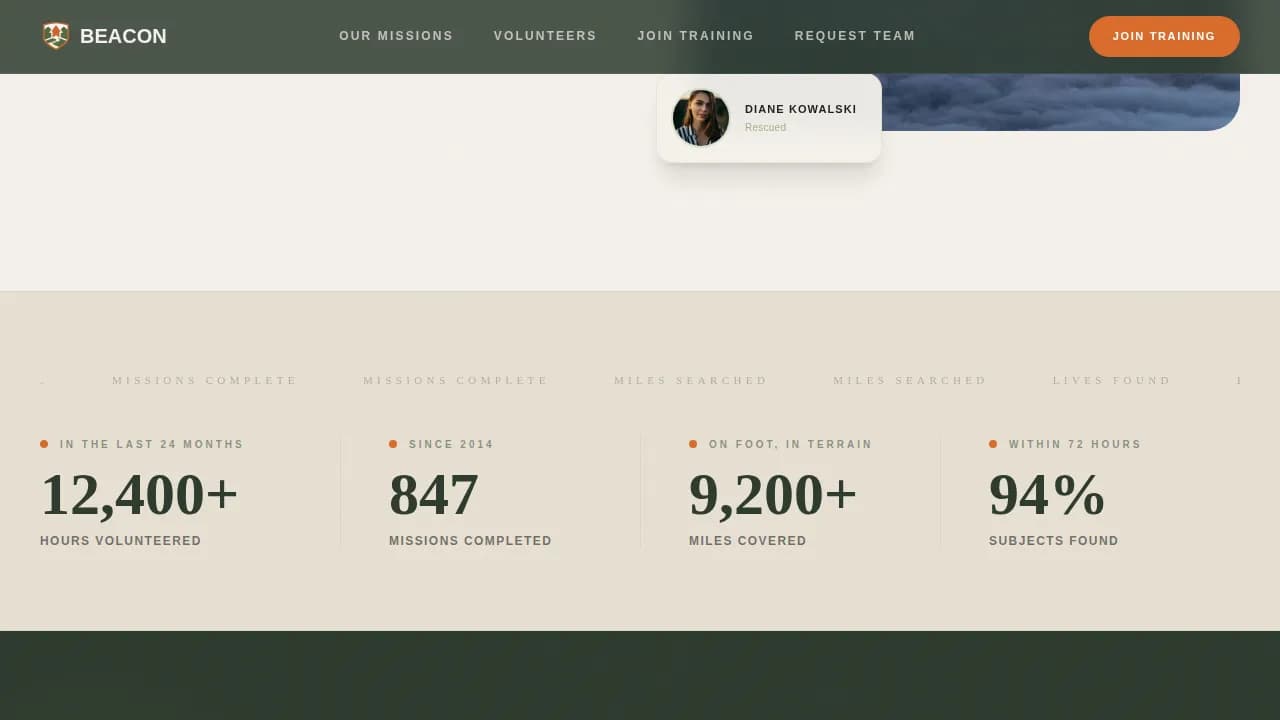Click REQUEST TEAM in the header
Viewport: 1280px width, 720px height.
pos(855,36)
